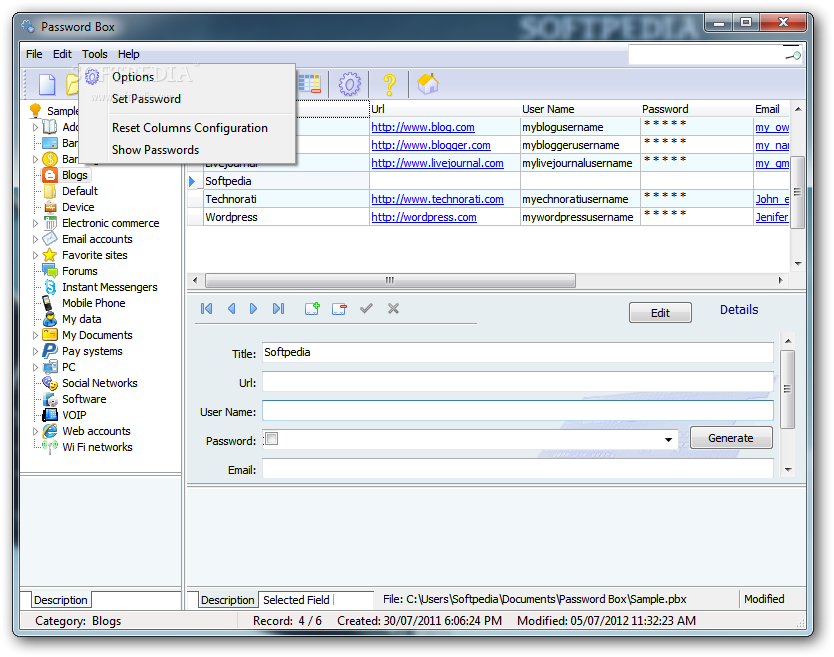Click the Favorite sites star icon
This screenshot has height=657, width=834.
49,255
